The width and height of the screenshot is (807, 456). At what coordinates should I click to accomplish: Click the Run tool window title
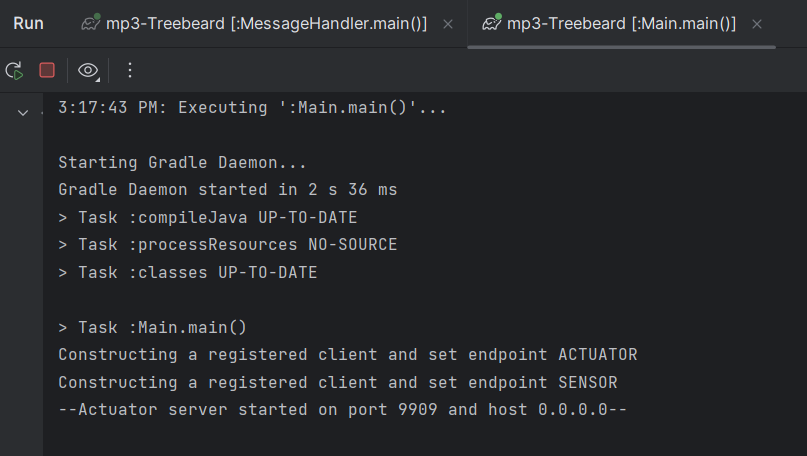[28, 24]
